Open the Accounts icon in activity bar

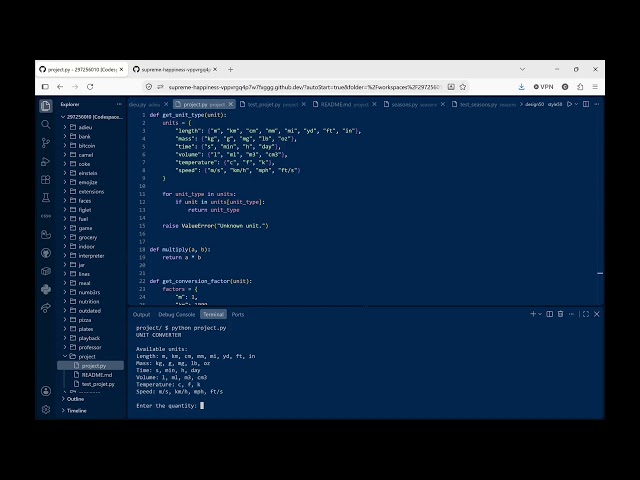(46, 391)
